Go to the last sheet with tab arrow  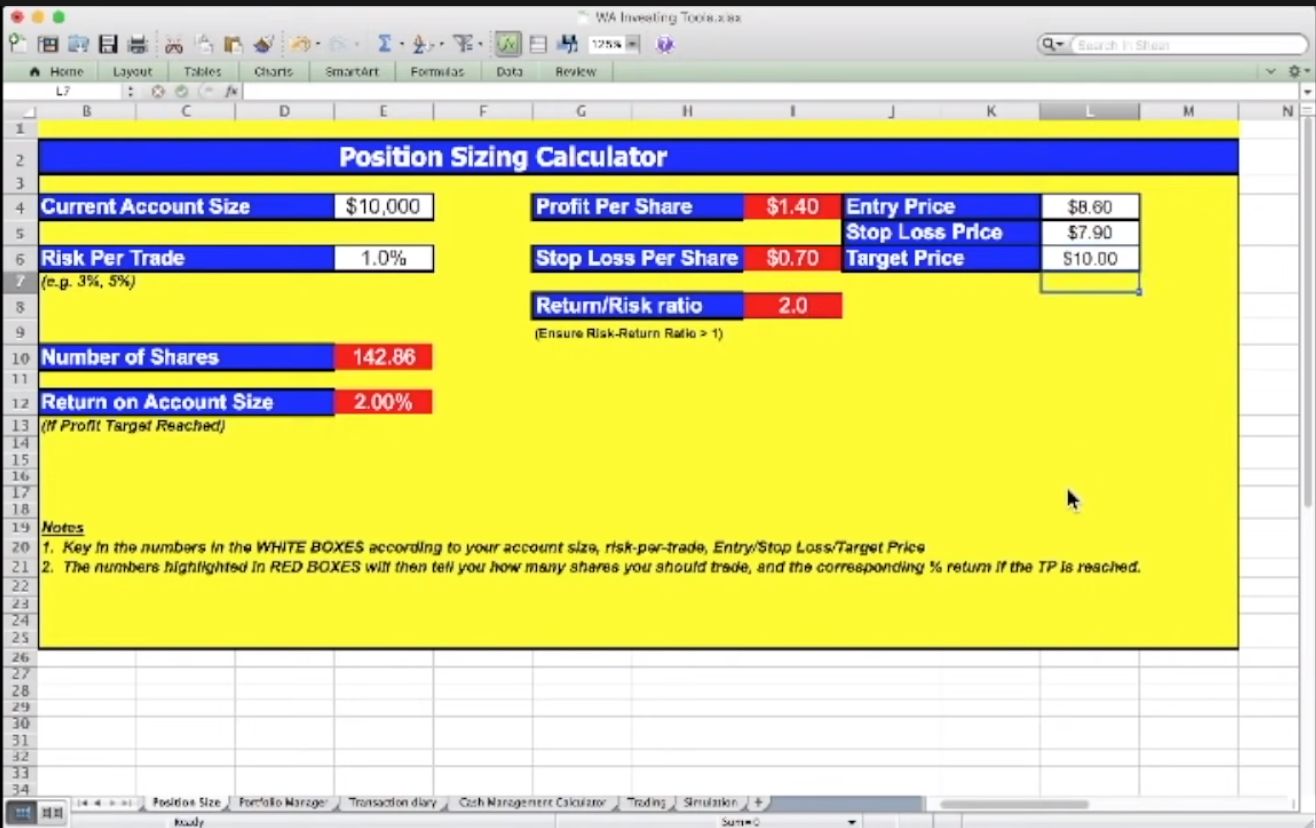(x=126, y=803)
